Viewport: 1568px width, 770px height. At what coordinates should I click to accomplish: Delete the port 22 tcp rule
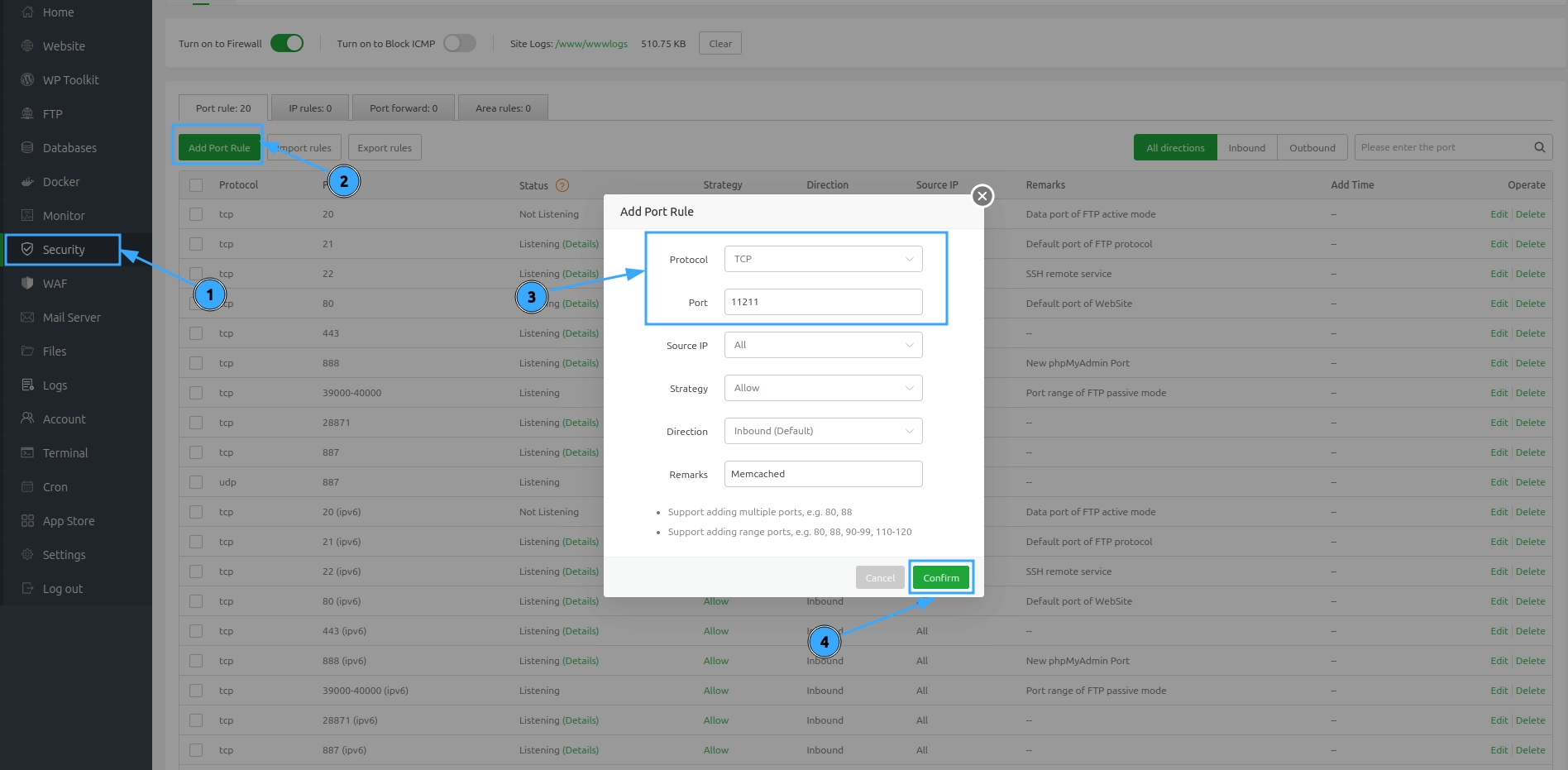(1530, 274)
